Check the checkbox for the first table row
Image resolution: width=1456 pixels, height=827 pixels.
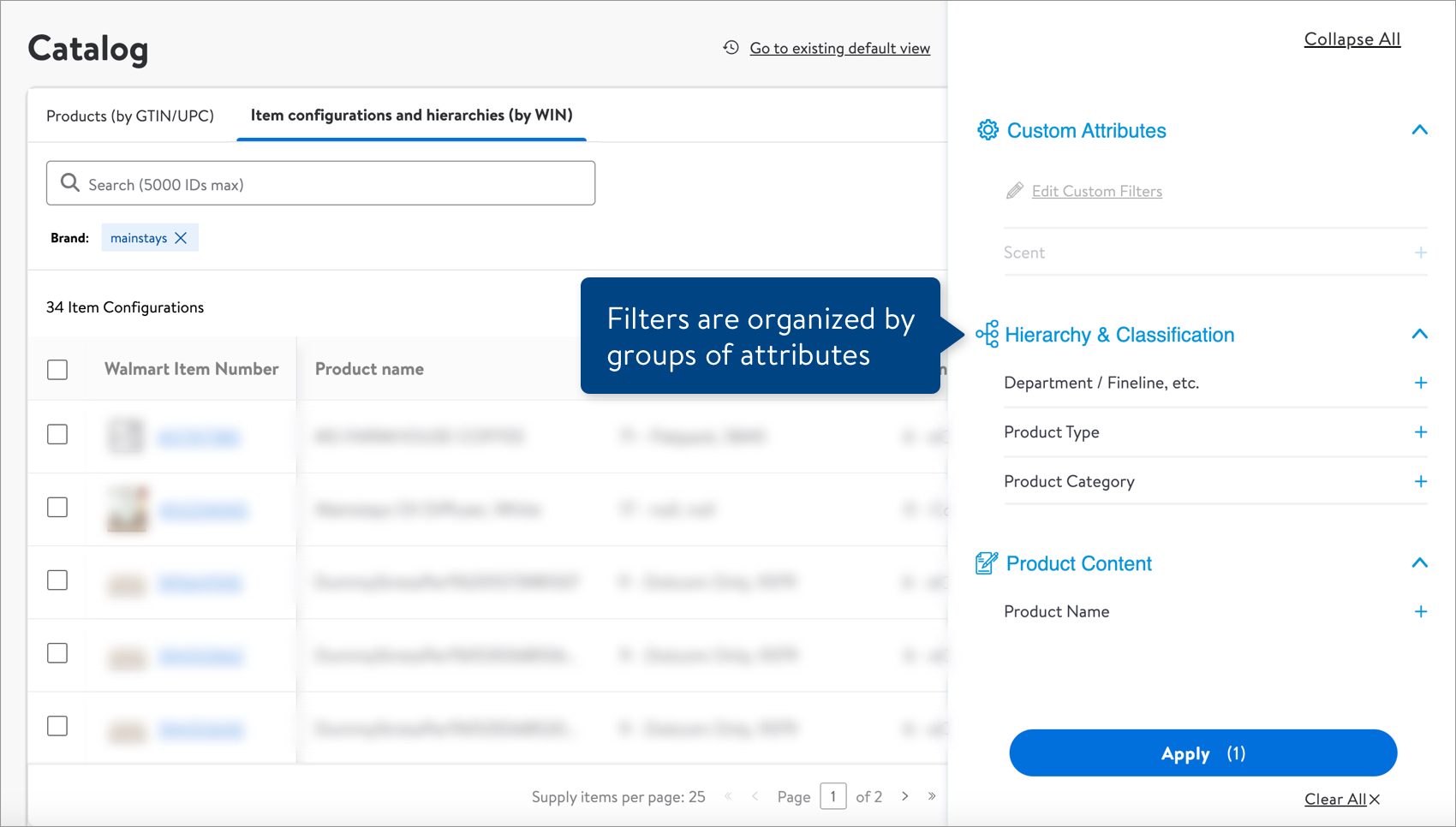(57, 434)
